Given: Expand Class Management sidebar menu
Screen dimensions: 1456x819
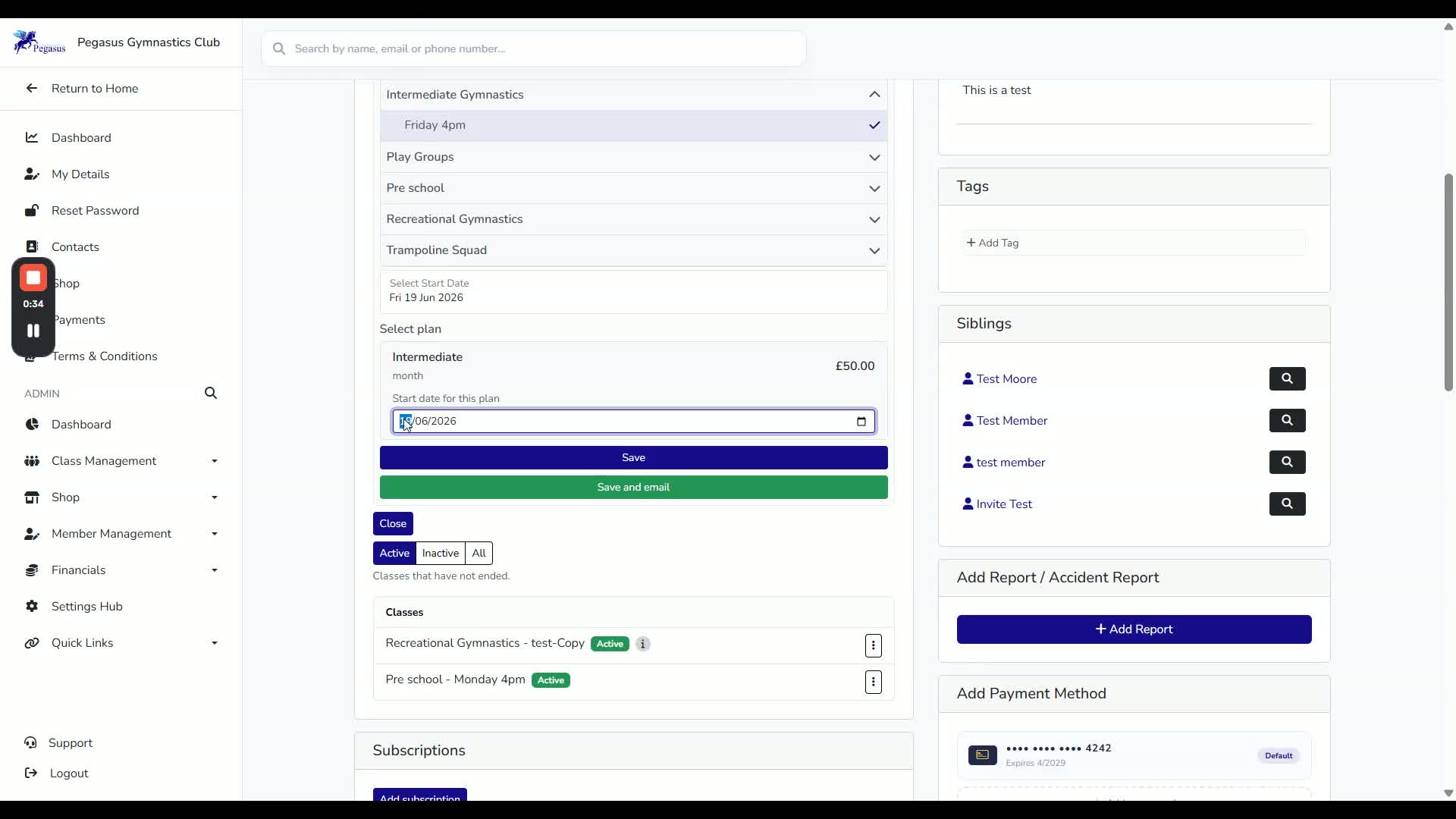Looking at the screenshot, I should [x=121, y=461].
